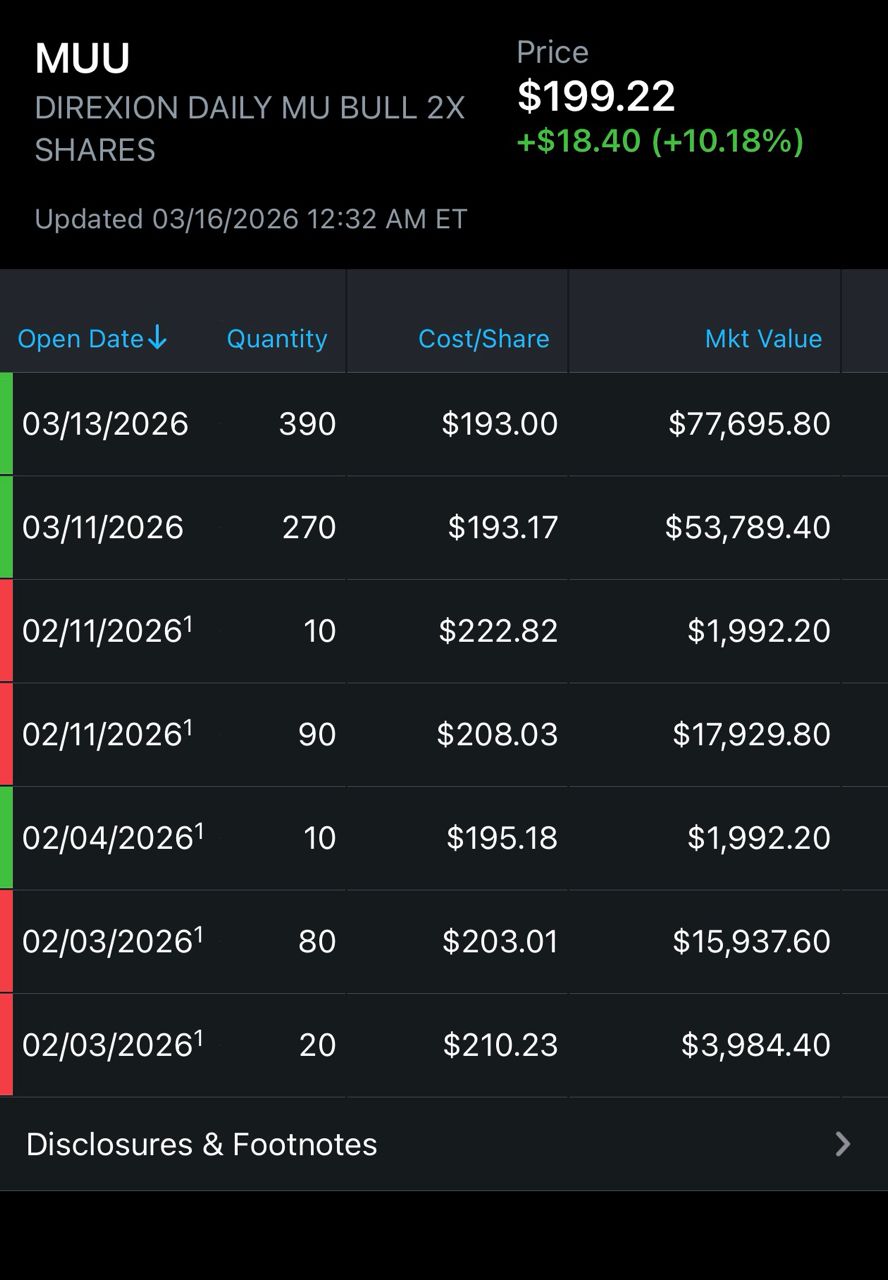Sort lots by Cost/Share column header
888x1280 pixels.
tap(483, 339)
